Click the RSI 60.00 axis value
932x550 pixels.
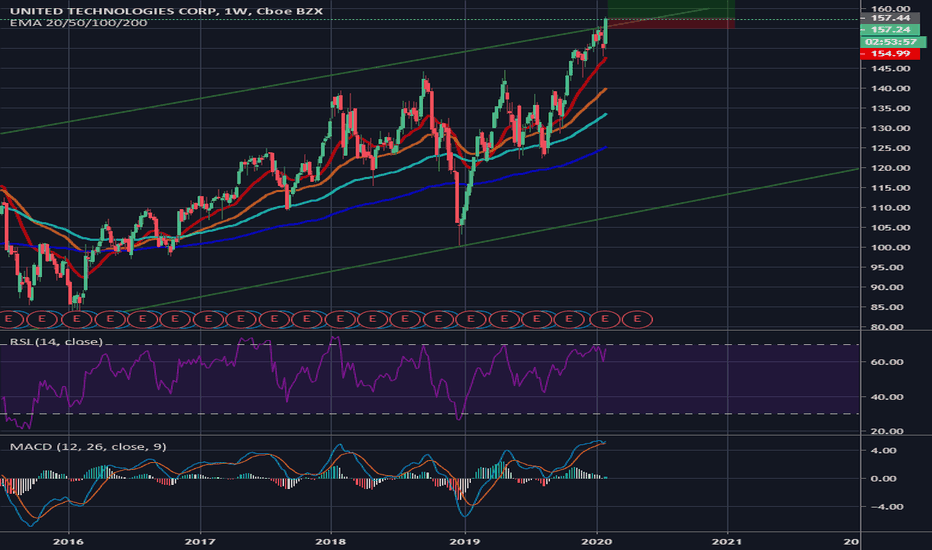click(887, 362)
